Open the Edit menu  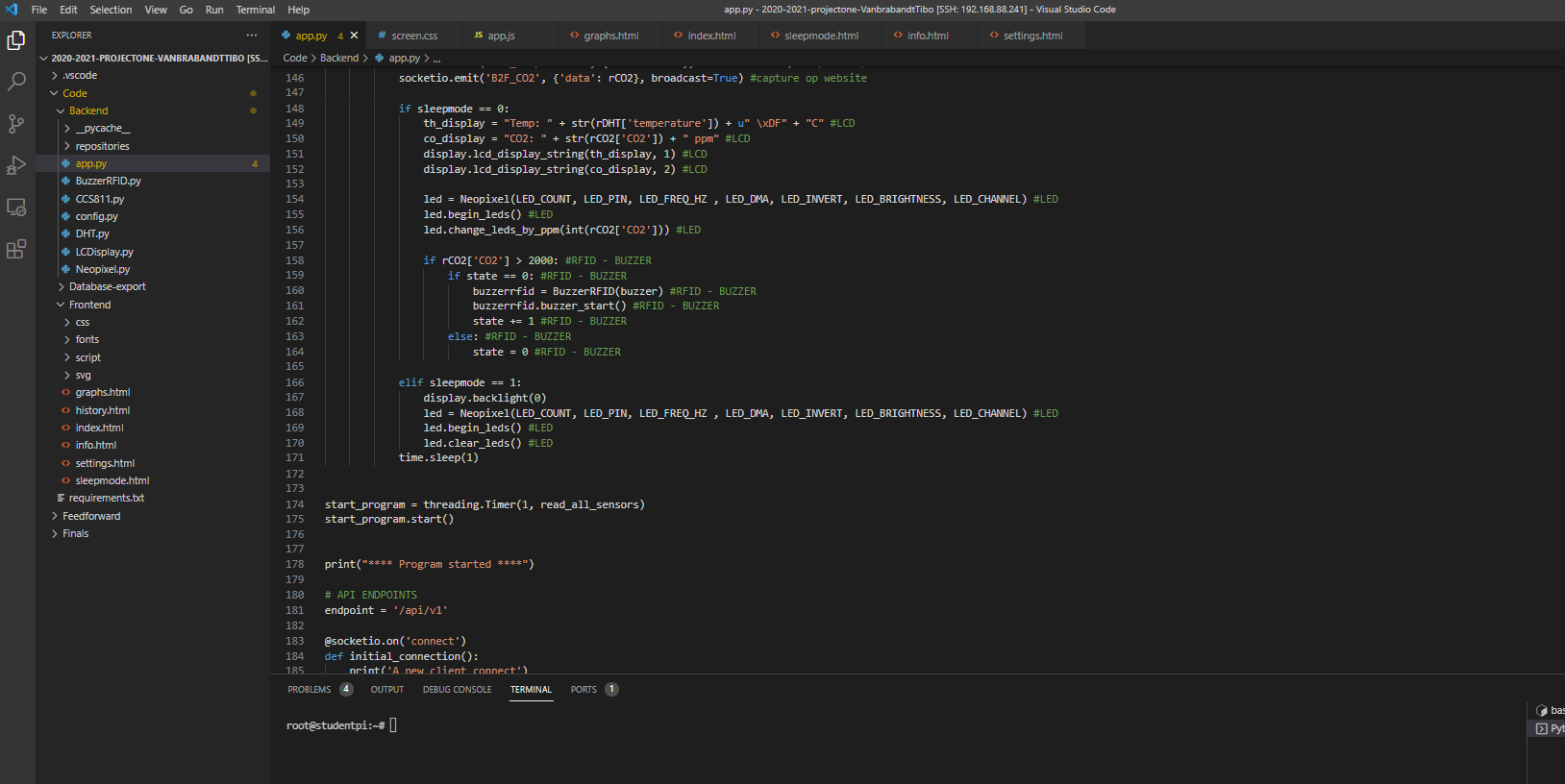(x=68, y=10)
